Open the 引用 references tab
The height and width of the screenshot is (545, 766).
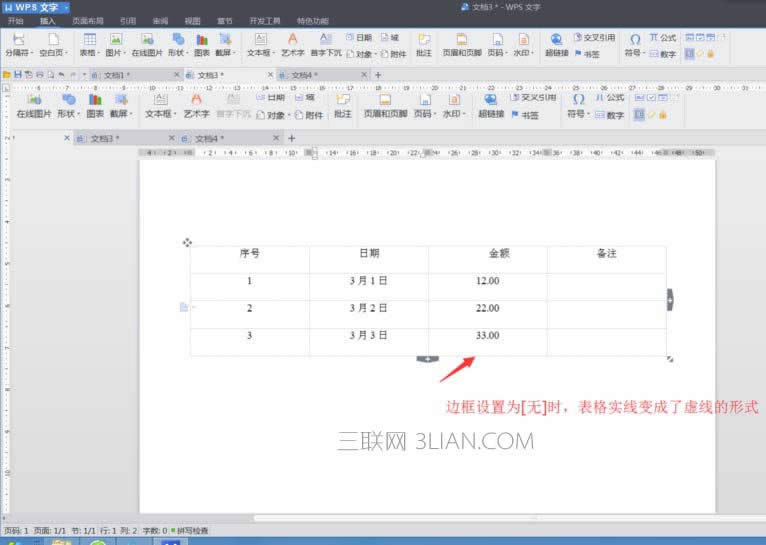click(x=128, y=21)
